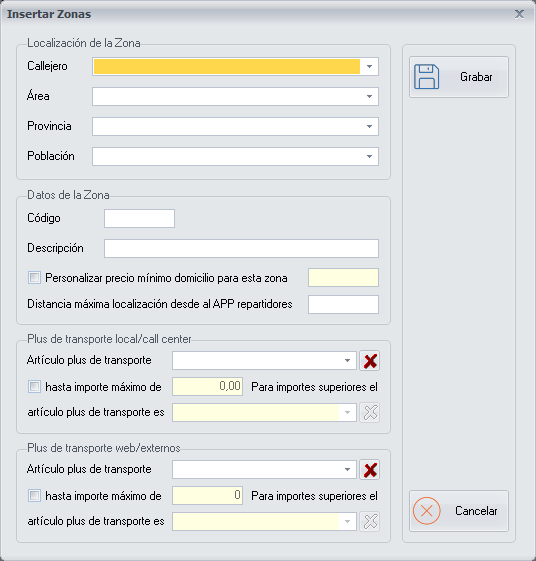Image resolution: width=536 pixels, height=561 pixels.
Task: Clear local/call center transport article with red X
Action: [x=370, y=361]
